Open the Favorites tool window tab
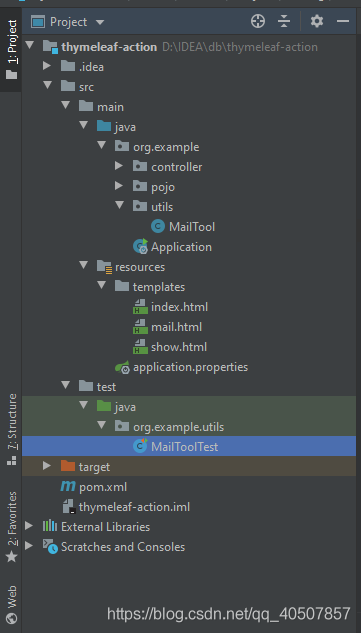361x633 pixels. pos(12,526)
